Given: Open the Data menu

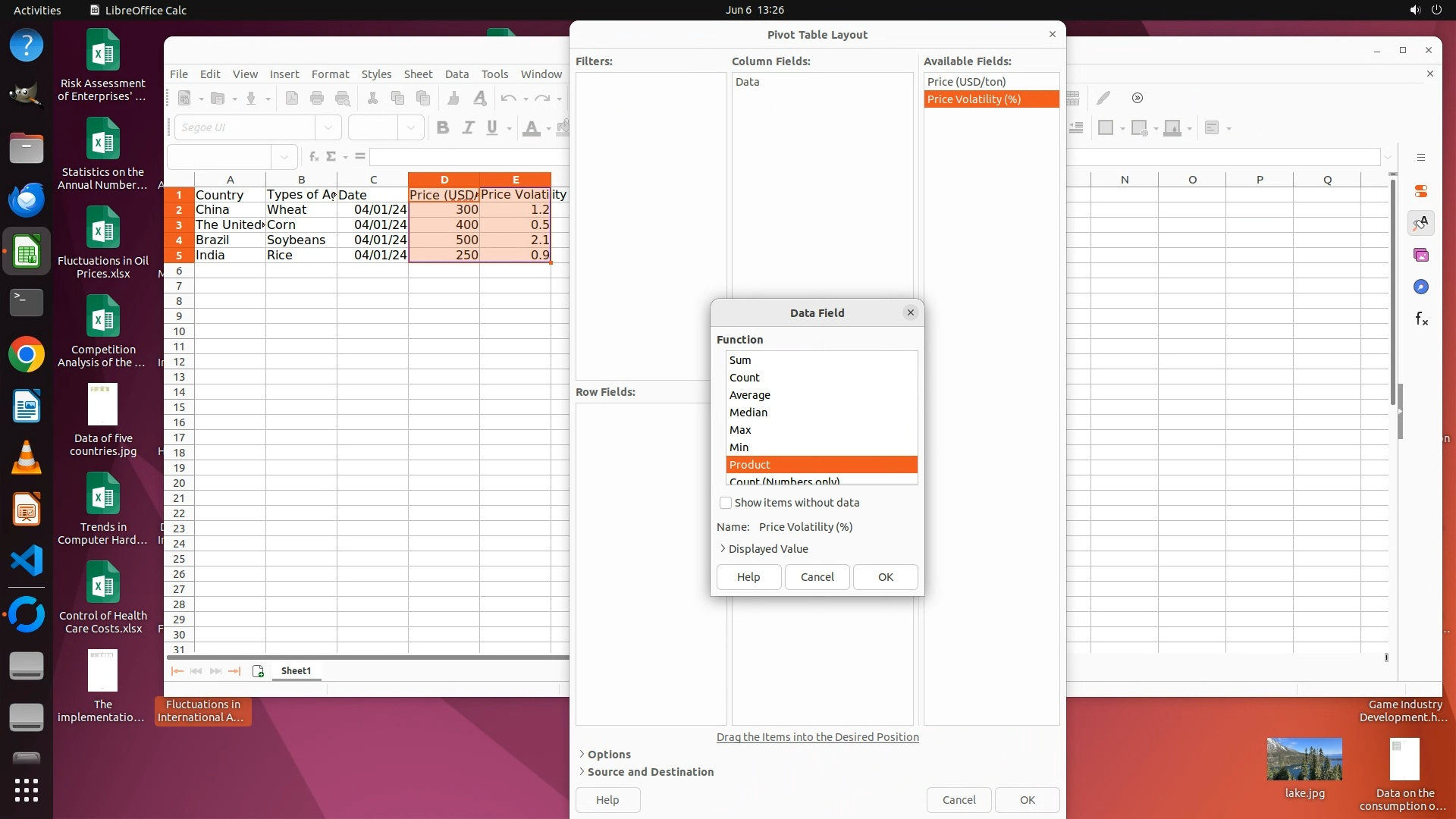Looking at the screenshot, I should click(457, 74).
